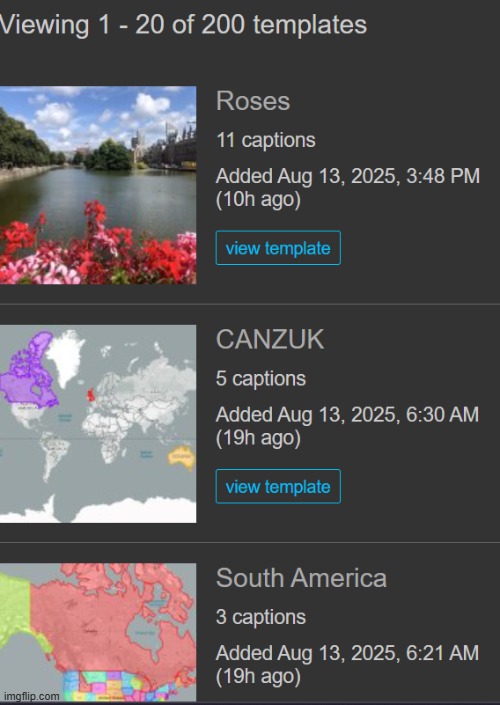The height and width of the screenshot is (705, 500).
Task: Select the 11 captions count text
Action: tap(266, 140)
